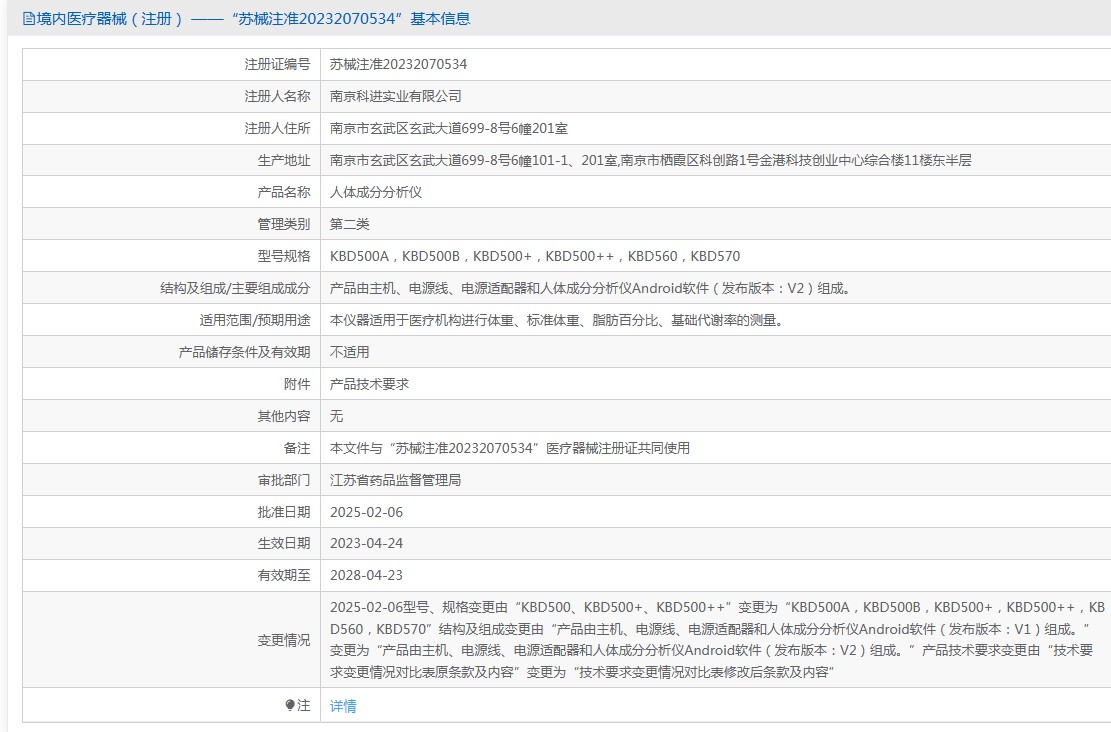Click the 第二类 management category value
Image resolution: width=1111 pixels, height=732 pixels.
coord(350,224)
